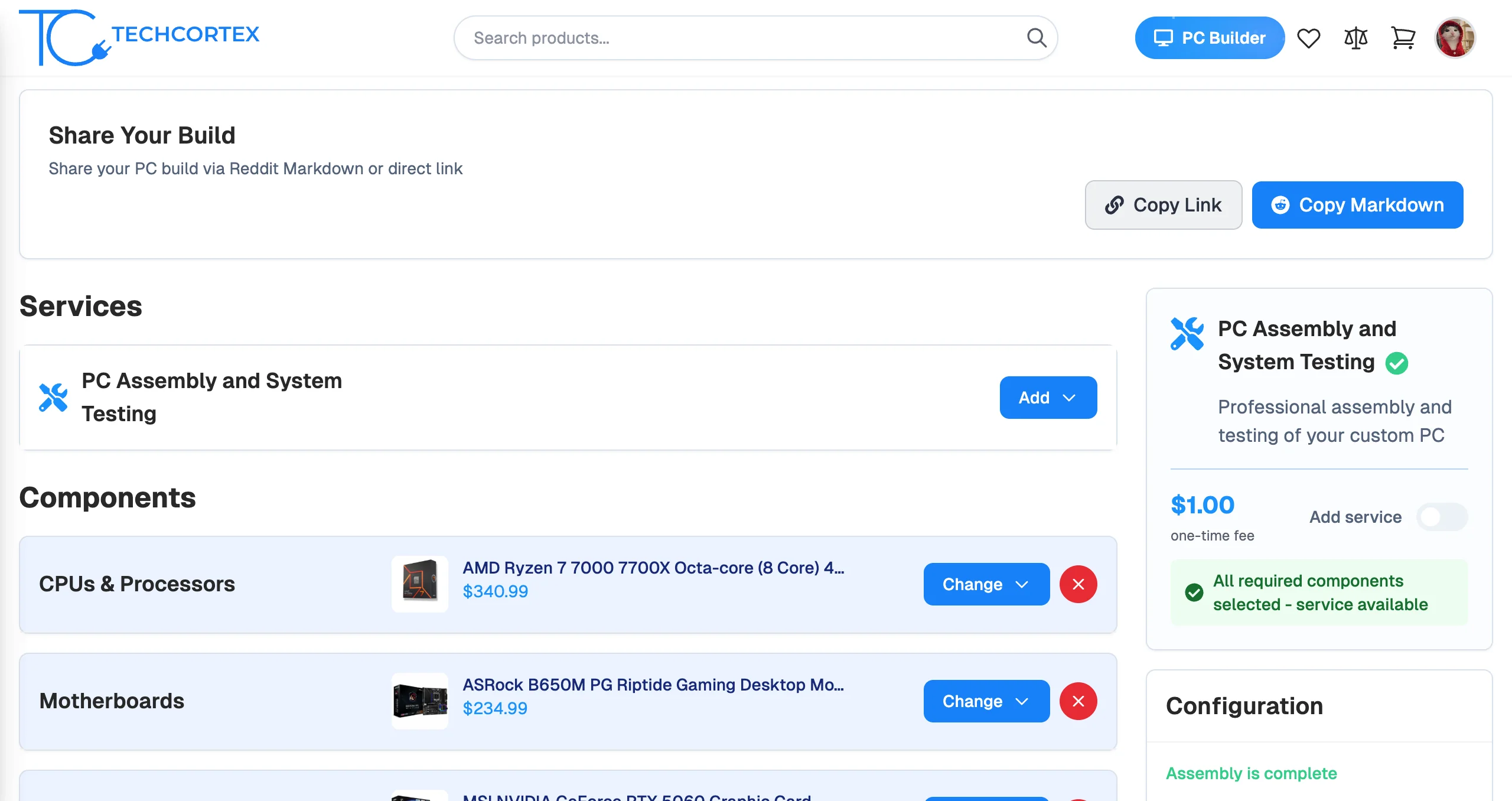Open the shopping cart icon

pos(1403,38)
